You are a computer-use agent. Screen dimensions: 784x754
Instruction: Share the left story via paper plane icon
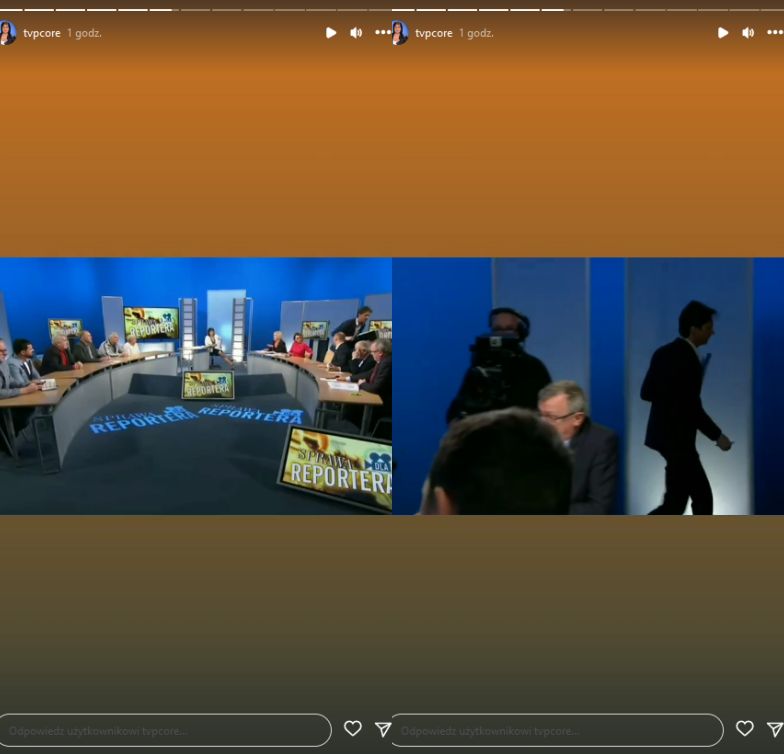pos(383,730)
